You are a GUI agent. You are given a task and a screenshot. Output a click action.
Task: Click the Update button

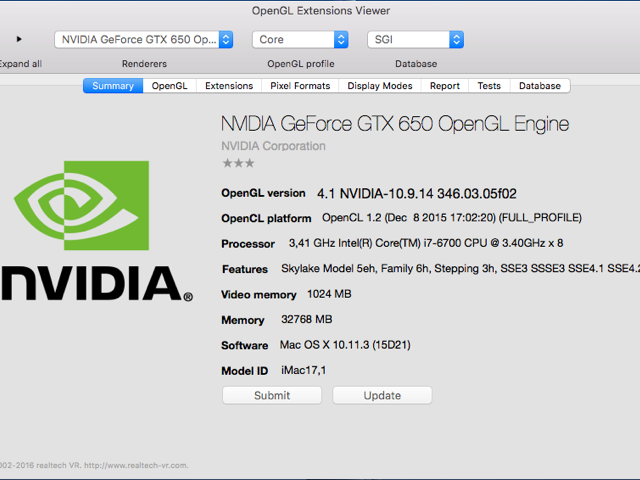pos(382,396)
